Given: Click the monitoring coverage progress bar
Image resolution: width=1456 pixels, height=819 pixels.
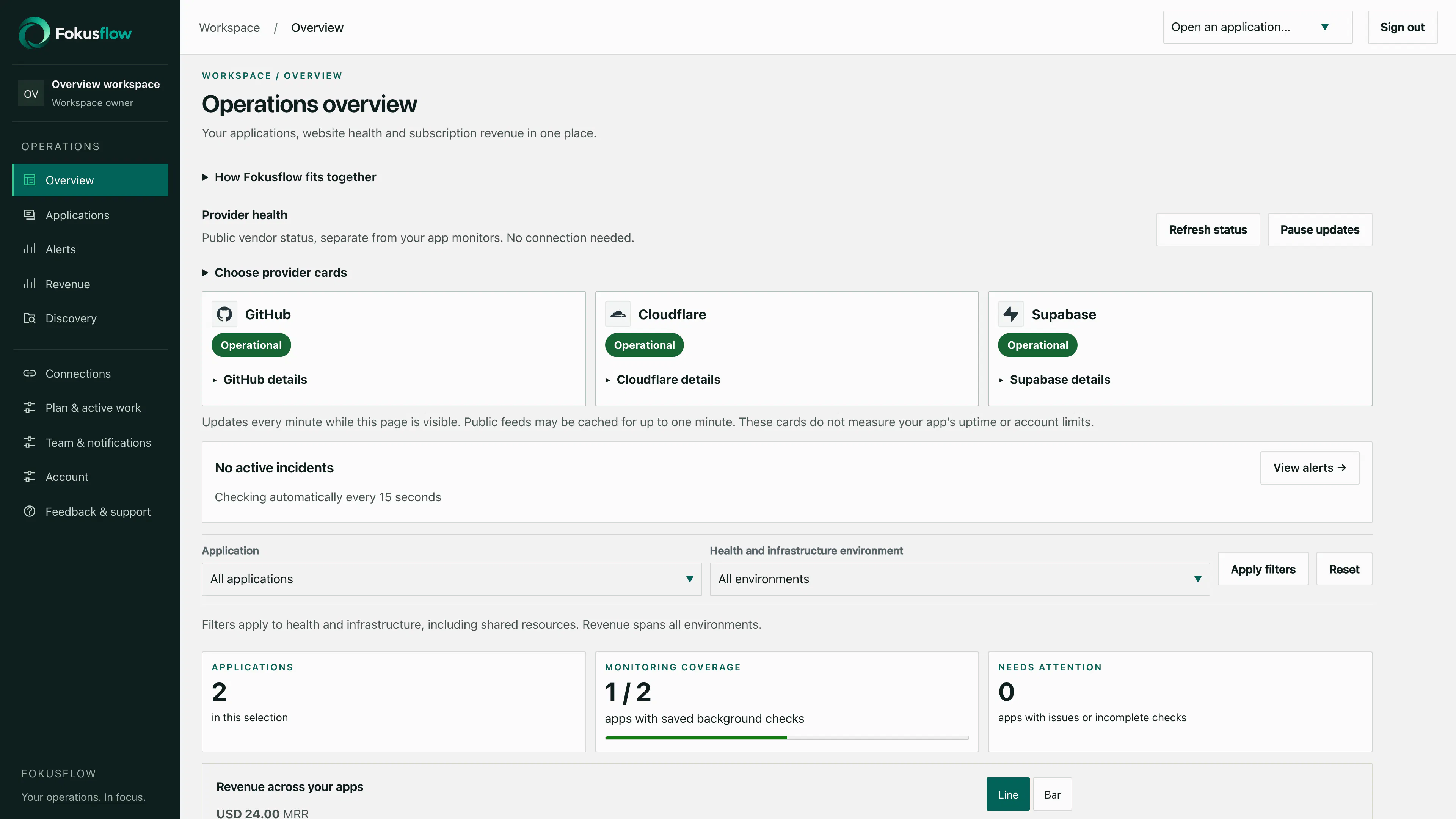Looking at the screenshot, I should pos(787,737).
